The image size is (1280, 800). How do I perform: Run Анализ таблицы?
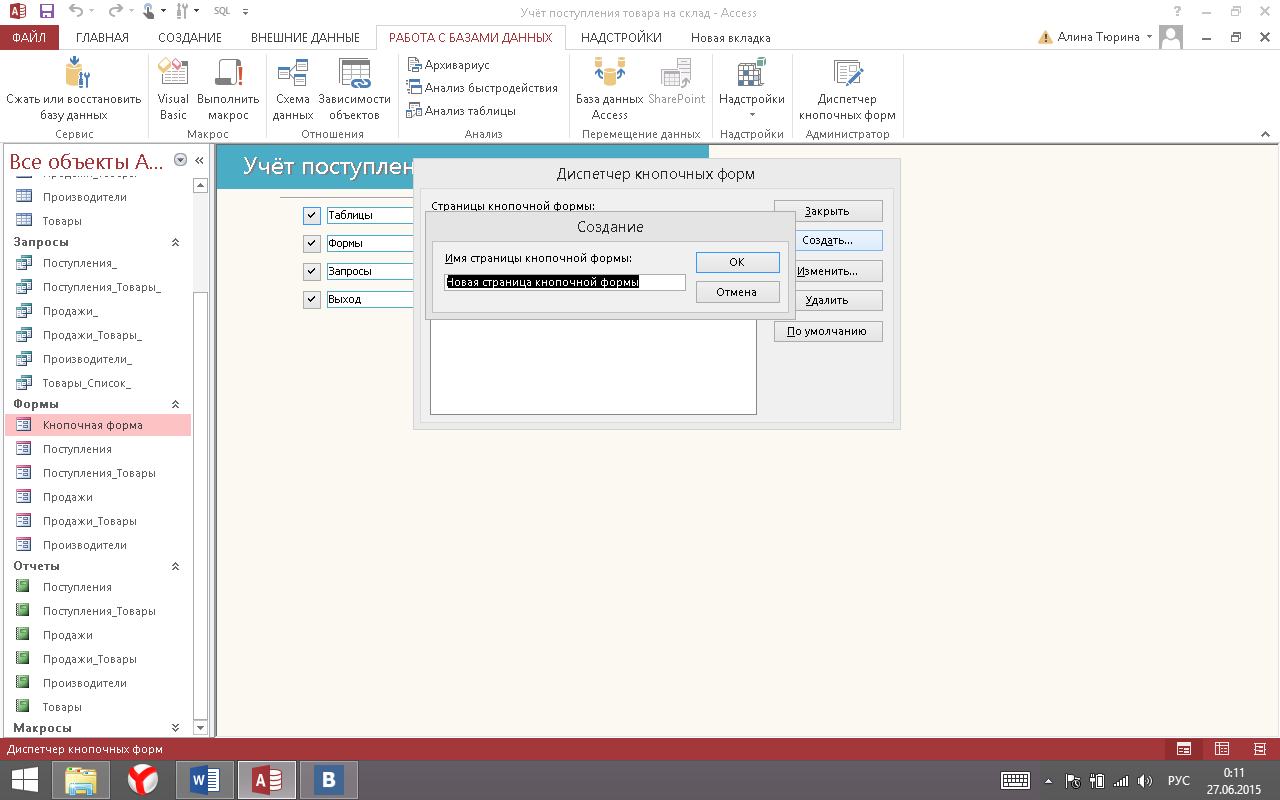(461, 111)
